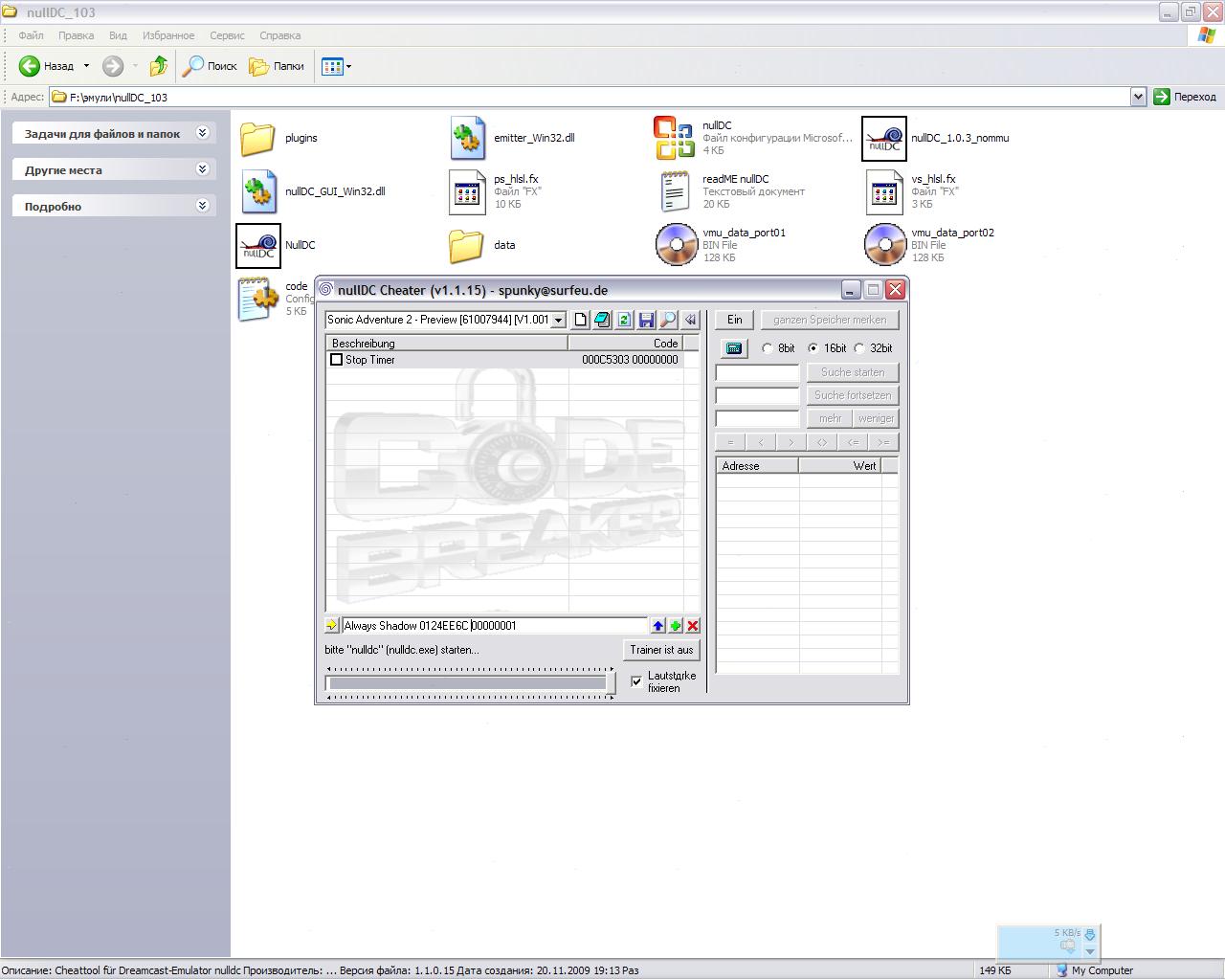This screenshot has width=1225, height=980.
Task: Open the Explorer address bar dropdown
Action: [1138, 97]
